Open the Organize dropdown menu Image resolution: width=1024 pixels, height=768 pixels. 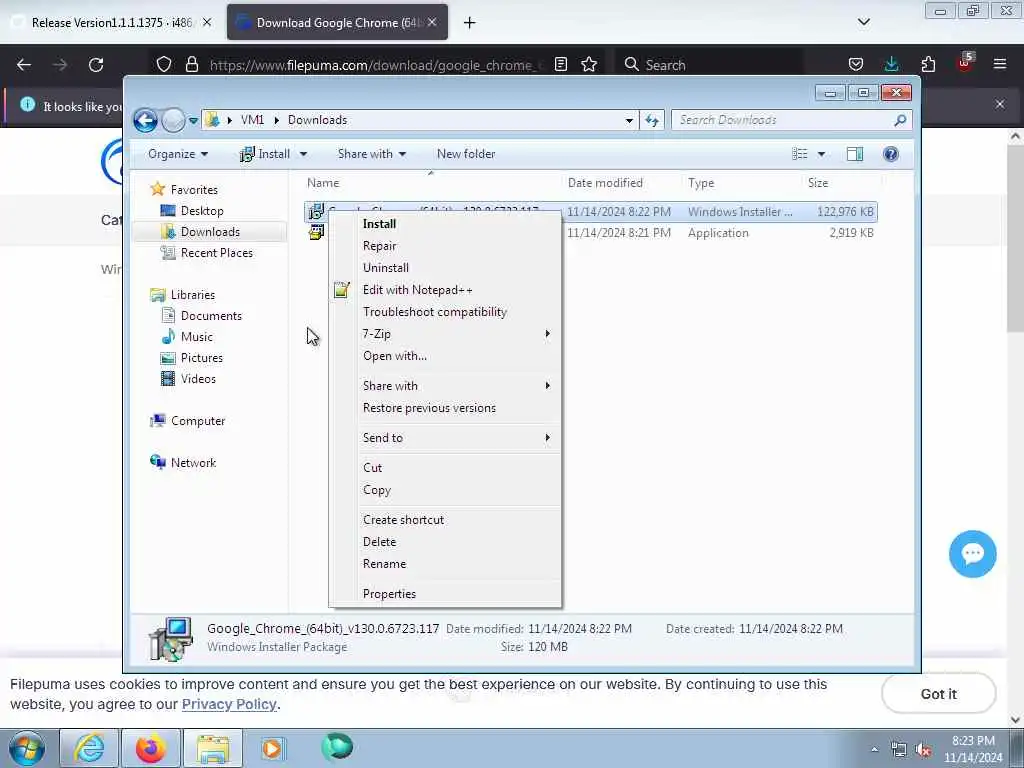coord(178,154)
